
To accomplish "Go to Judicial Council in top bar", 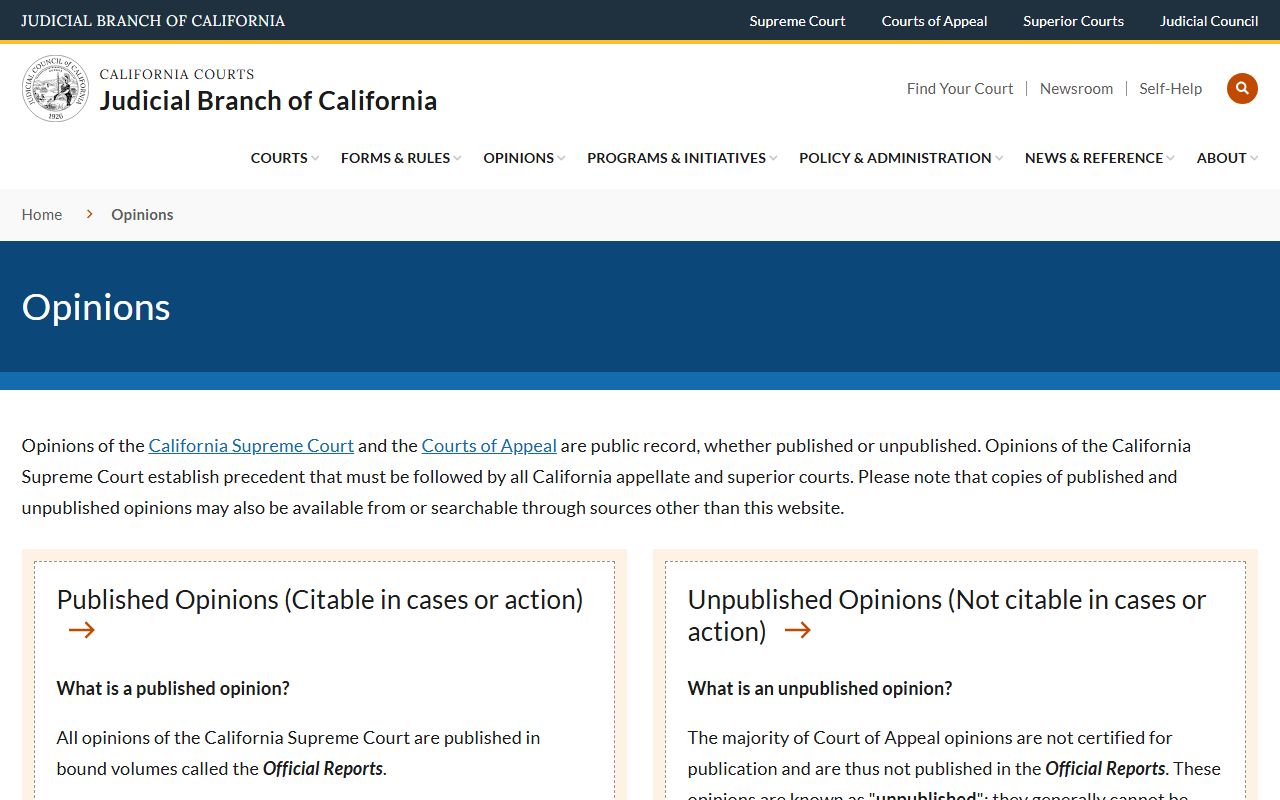I will [x=1209, y=21].
